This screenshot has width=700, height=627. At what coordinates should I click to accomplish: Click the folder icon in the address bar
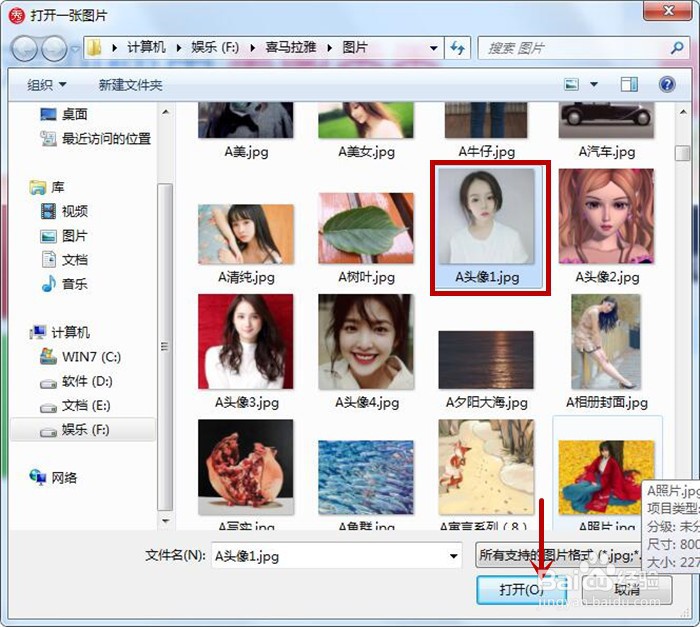point(94,47)
